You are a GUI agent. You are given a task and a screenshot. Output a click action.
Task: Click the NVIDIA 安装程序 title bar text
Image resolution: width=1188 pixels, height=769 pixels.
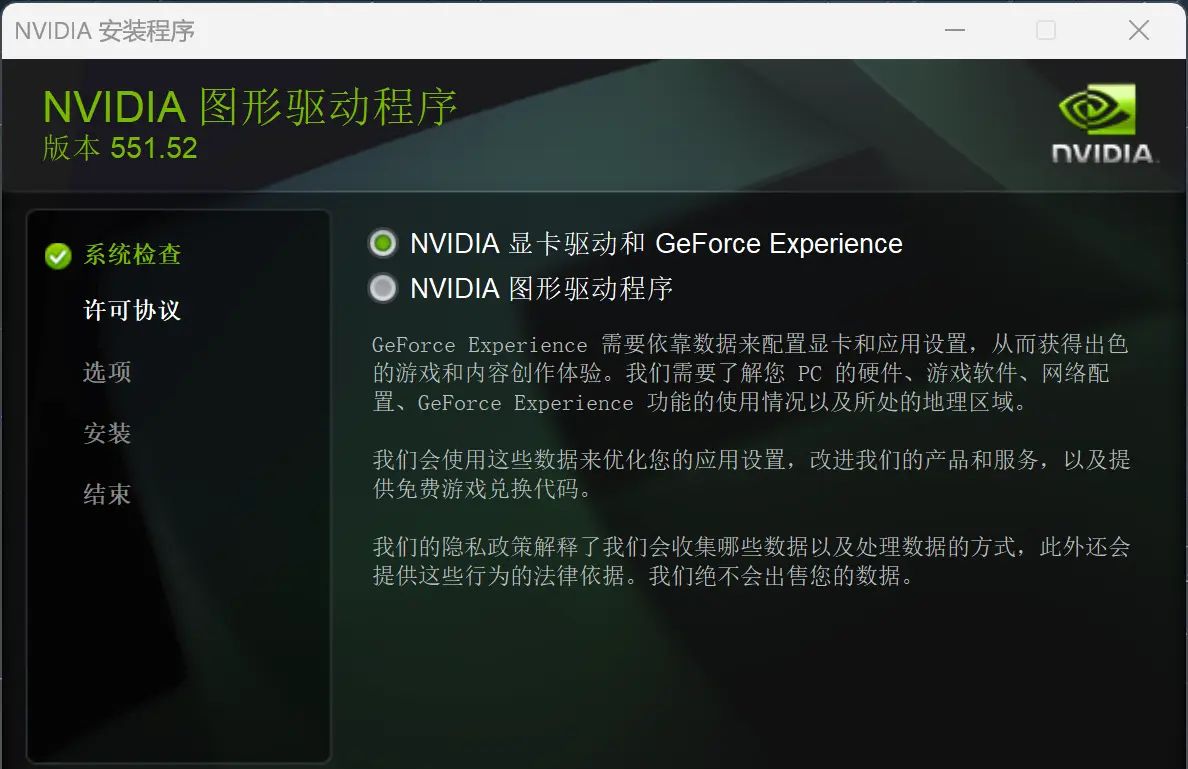105,31
